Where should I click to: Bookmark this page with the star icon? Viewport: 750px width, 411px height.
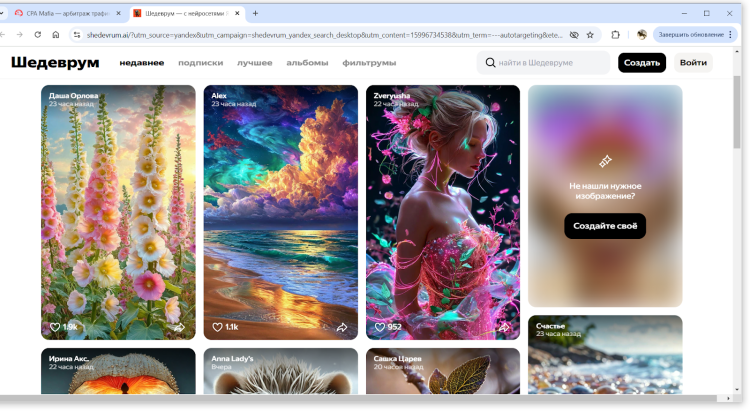[590, 34]
